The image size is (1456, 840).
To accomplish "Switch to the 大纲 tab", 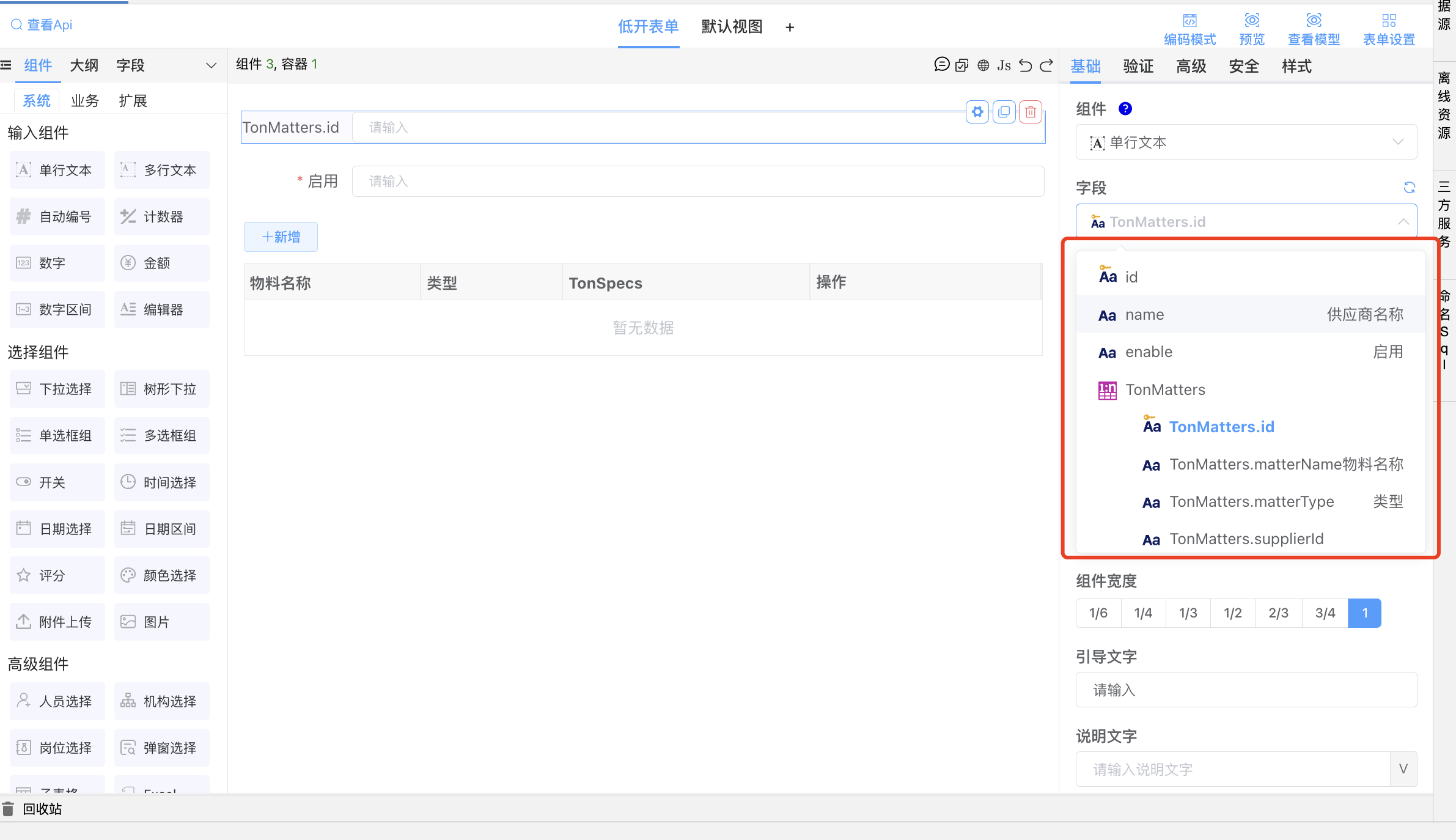I will click(84, 65).
